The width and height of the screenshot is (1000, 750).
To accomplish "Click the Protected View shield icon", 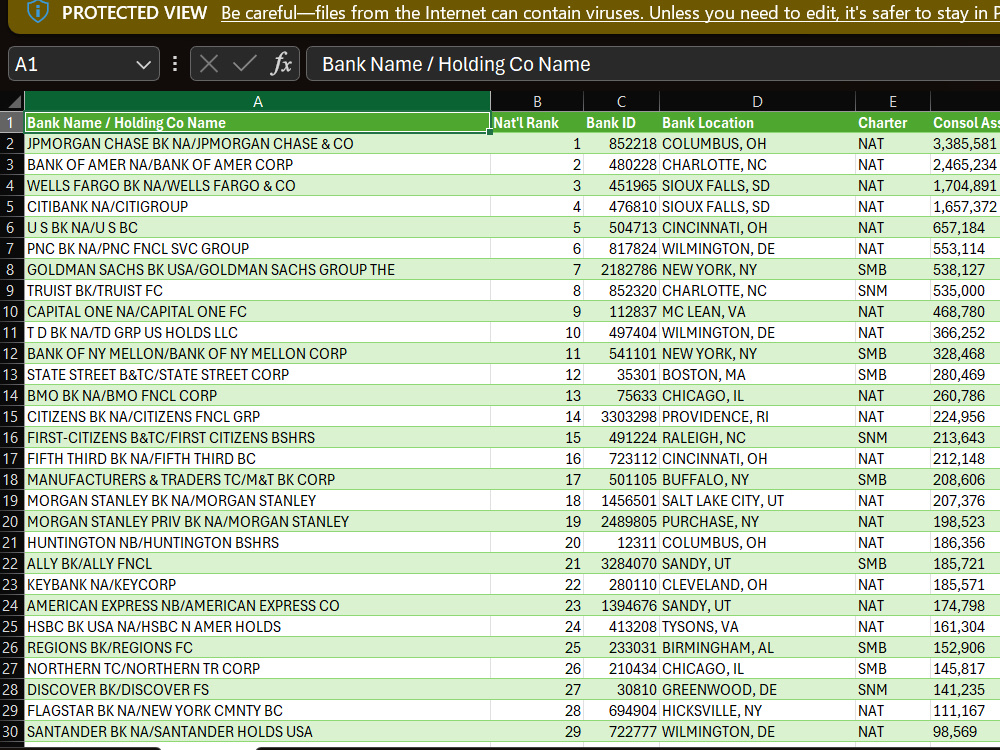I will tap(38, 11).
